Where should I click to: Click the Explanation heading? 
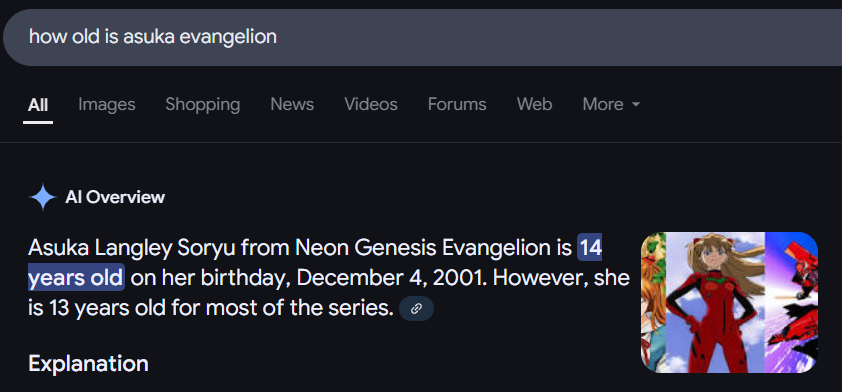click(x=88, y=364)
